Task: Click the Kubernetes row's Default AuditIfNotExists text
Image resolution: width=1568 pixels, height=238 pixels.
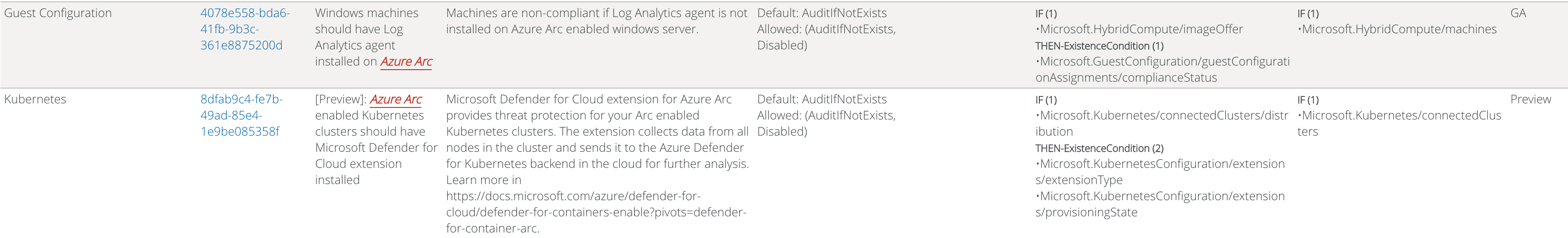Action: pyautogui.click(x=822, y=99)
